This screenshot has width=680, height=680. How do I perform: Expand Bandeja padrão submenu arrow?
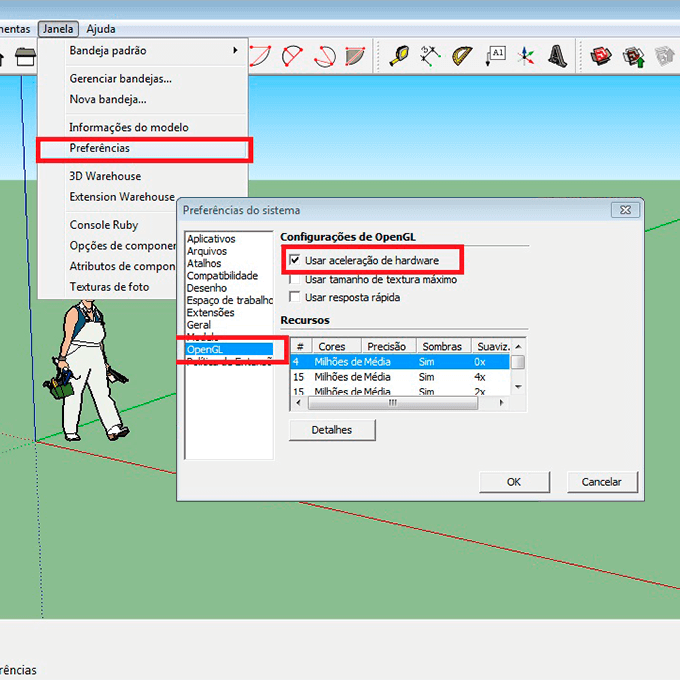pyautogui.click(x=235, y=50)
